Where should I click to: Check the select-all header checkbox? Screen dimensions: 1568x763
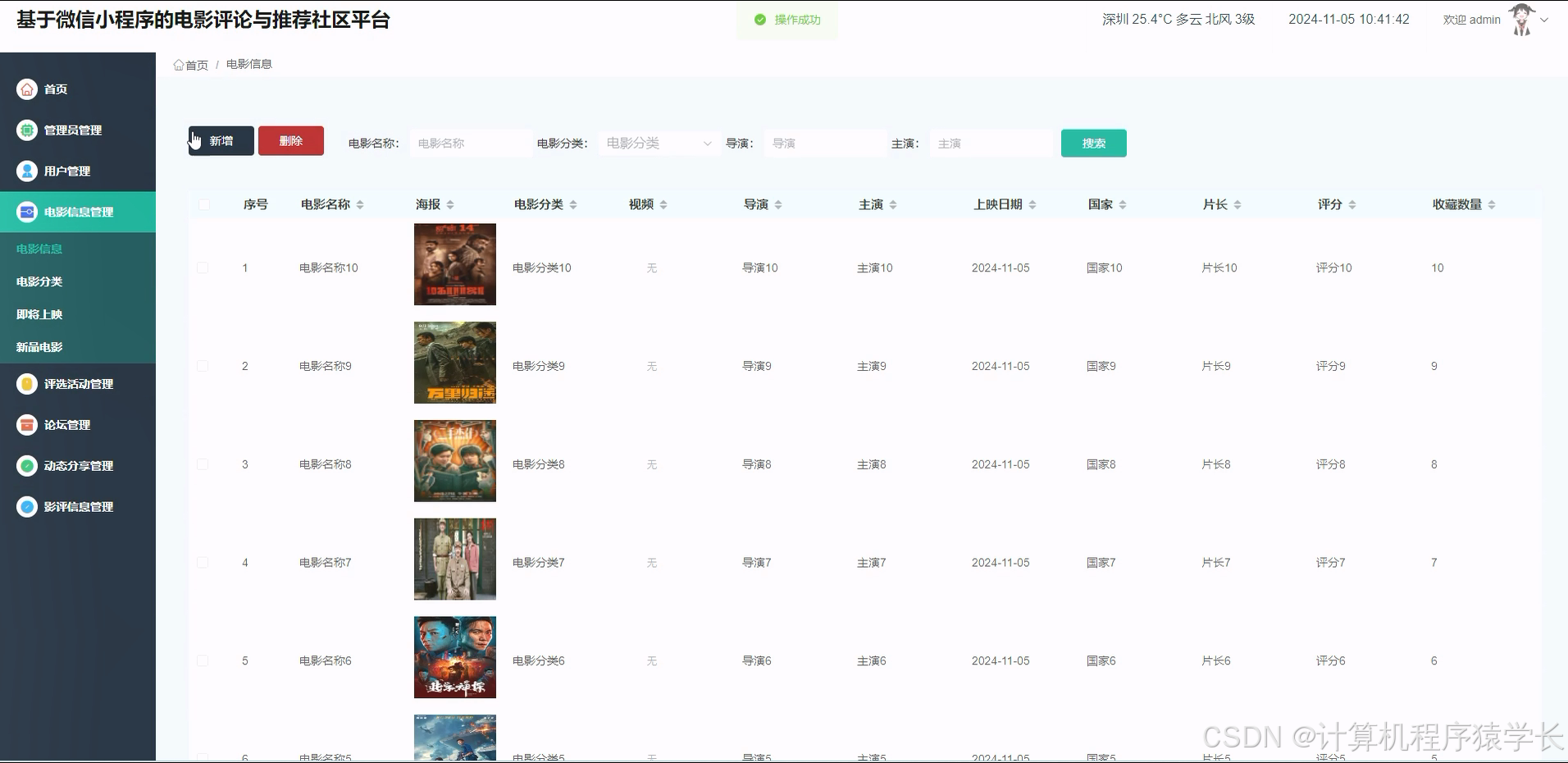coord(203,204)
